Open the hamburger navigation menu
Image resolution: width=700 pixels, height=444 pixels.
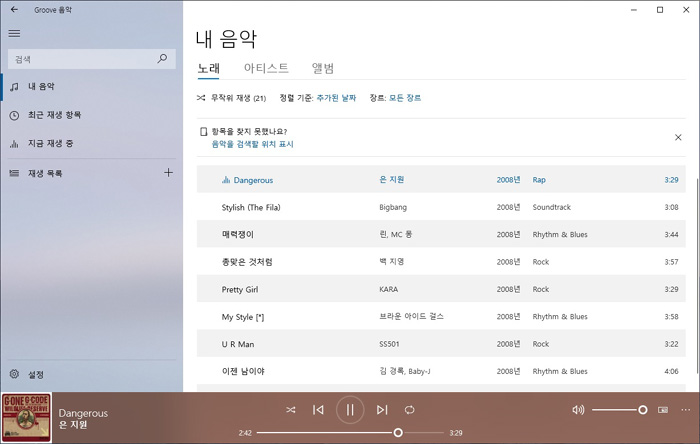pyautogui.click(x=14, y=33)
